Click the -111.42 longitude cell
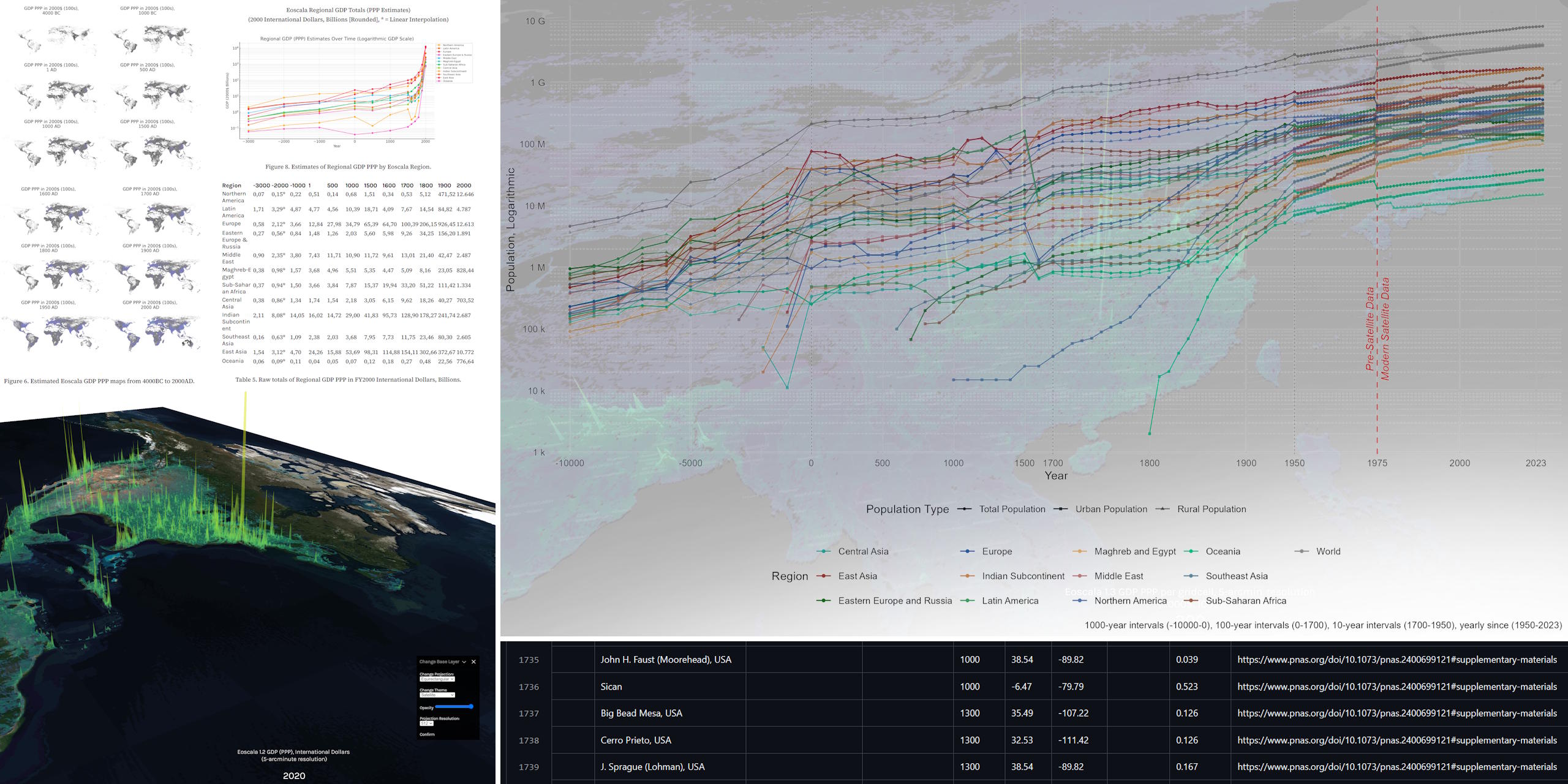 [x=1074, y=740]
